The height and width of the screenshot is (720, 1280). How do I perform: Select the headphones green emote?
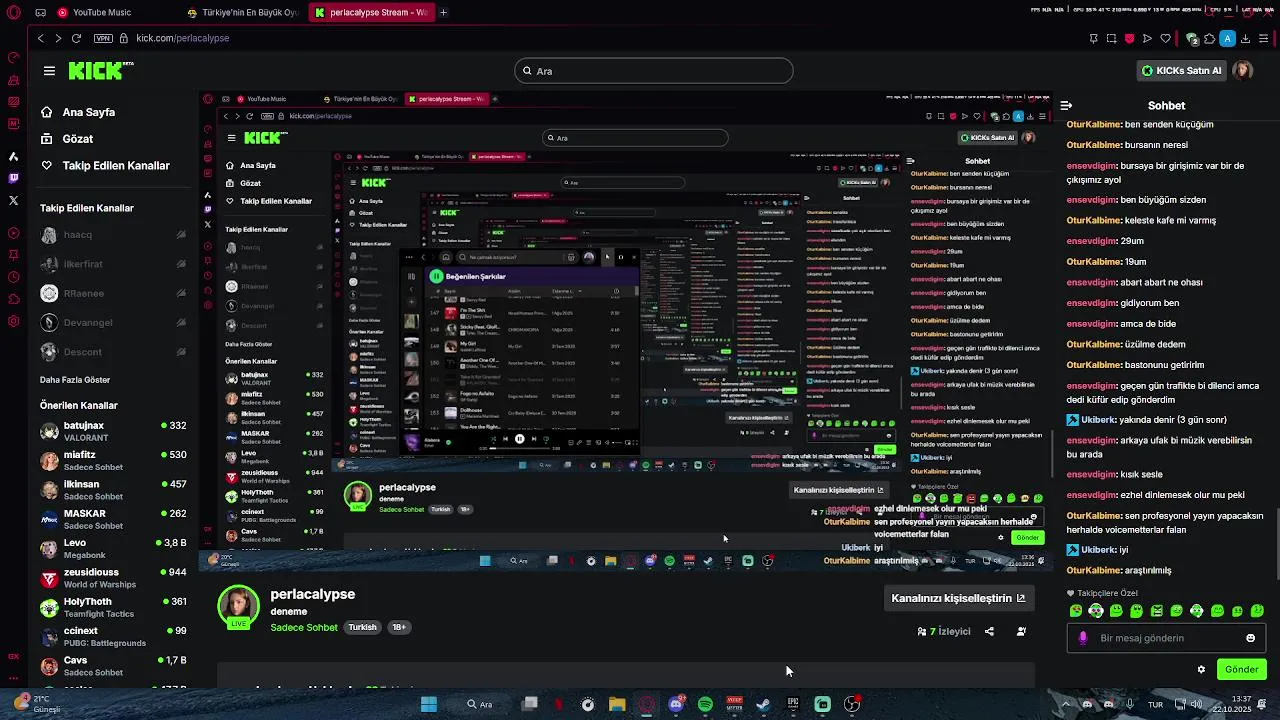pos(1096,610)
